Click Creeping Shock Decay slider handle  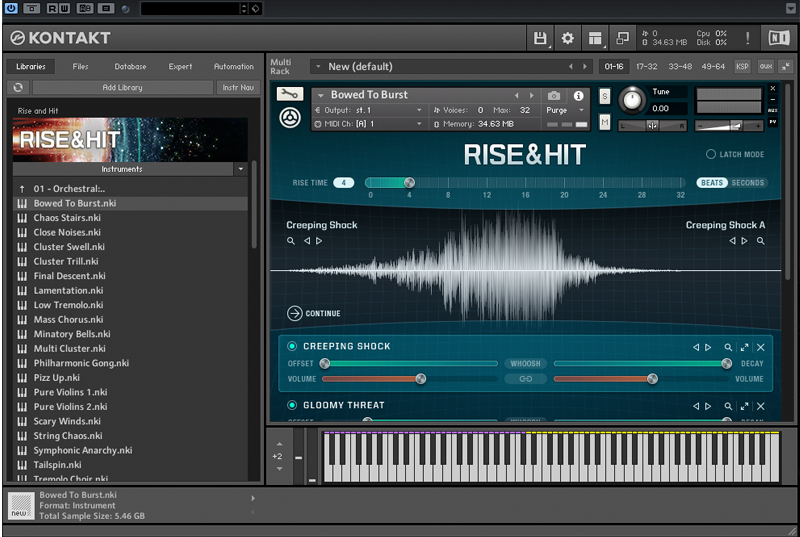pos(727,364)
